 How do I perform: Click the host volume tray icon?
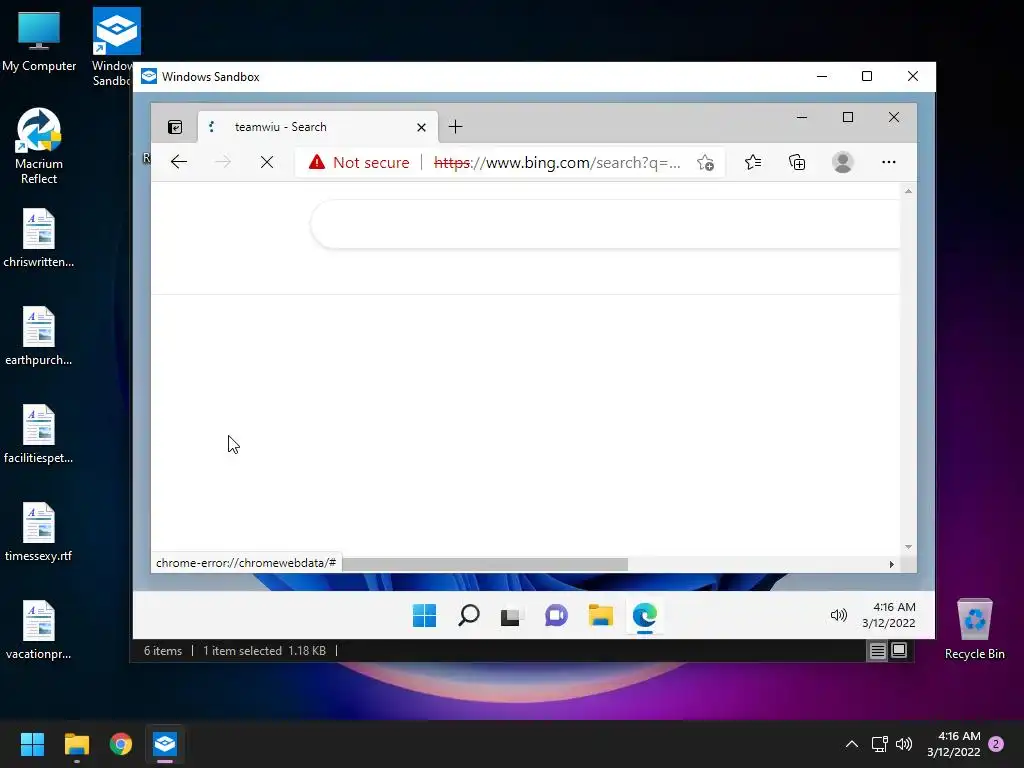click(x=904, y=744)
